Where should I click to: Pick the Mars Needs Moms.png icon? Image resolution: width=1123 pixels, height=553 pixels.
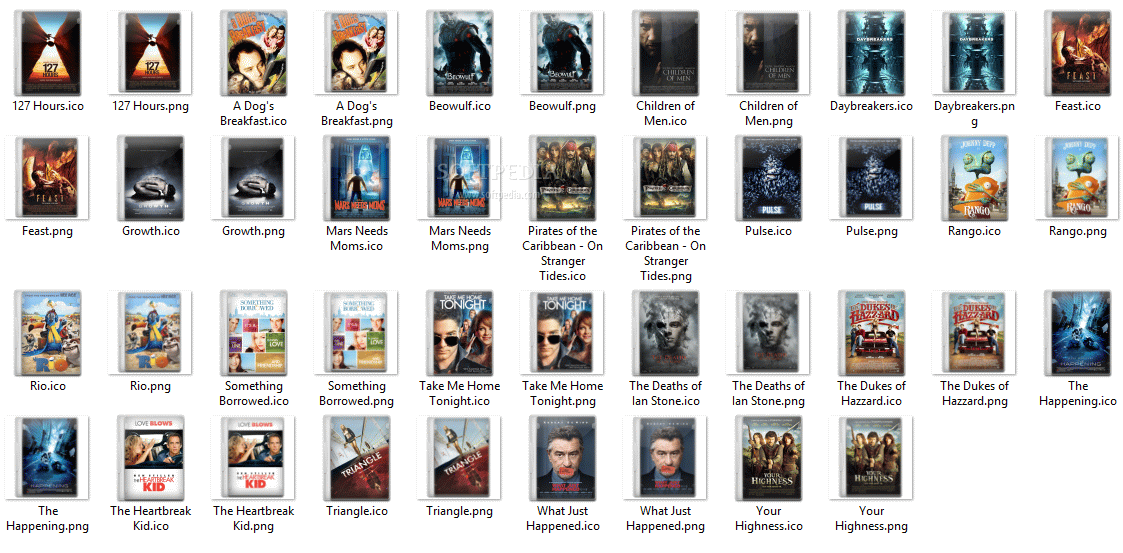tap(460, 178)
